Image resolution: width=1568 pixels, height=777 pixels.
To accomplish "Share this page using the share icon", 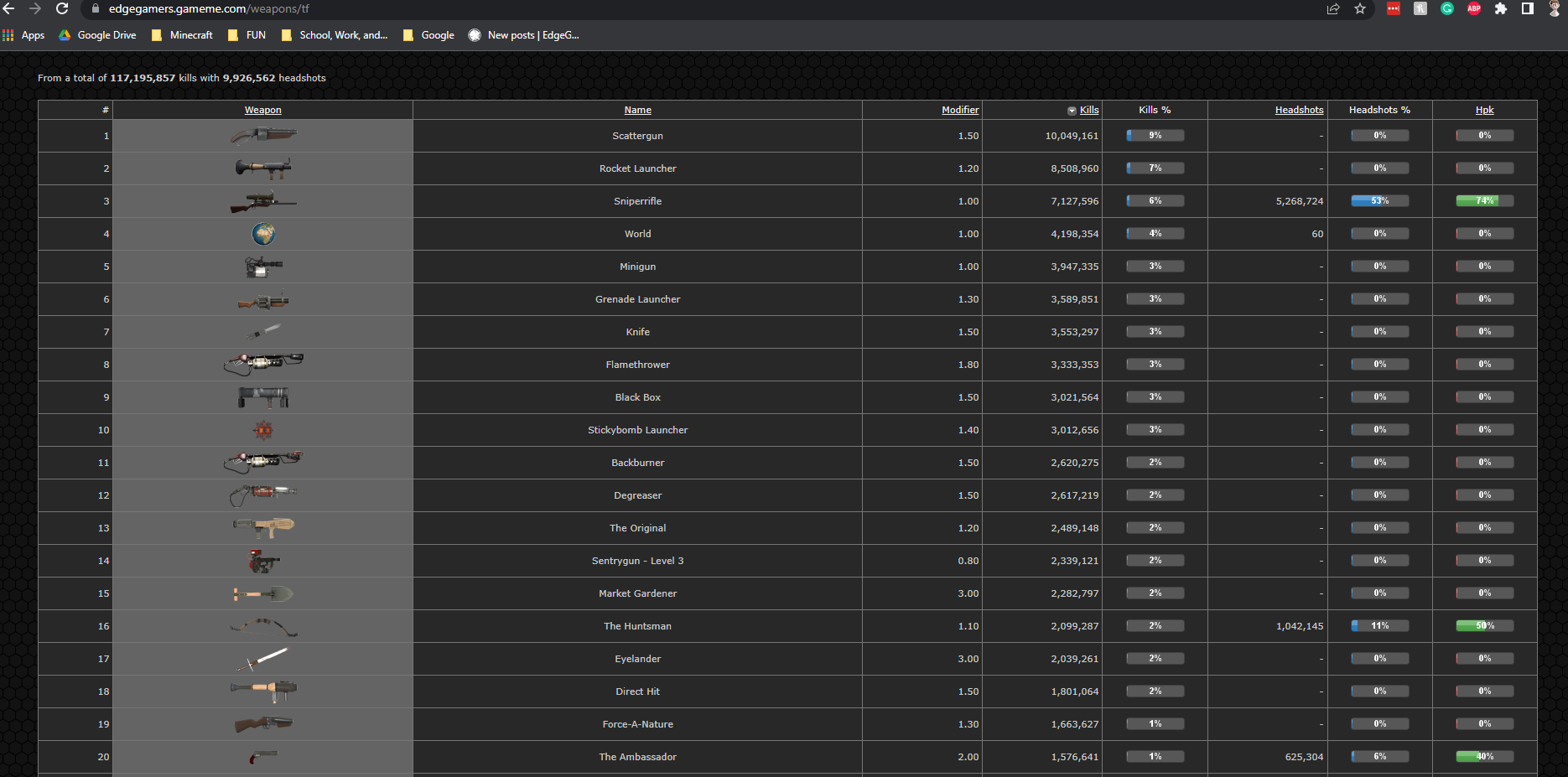I will [1333, 8].
